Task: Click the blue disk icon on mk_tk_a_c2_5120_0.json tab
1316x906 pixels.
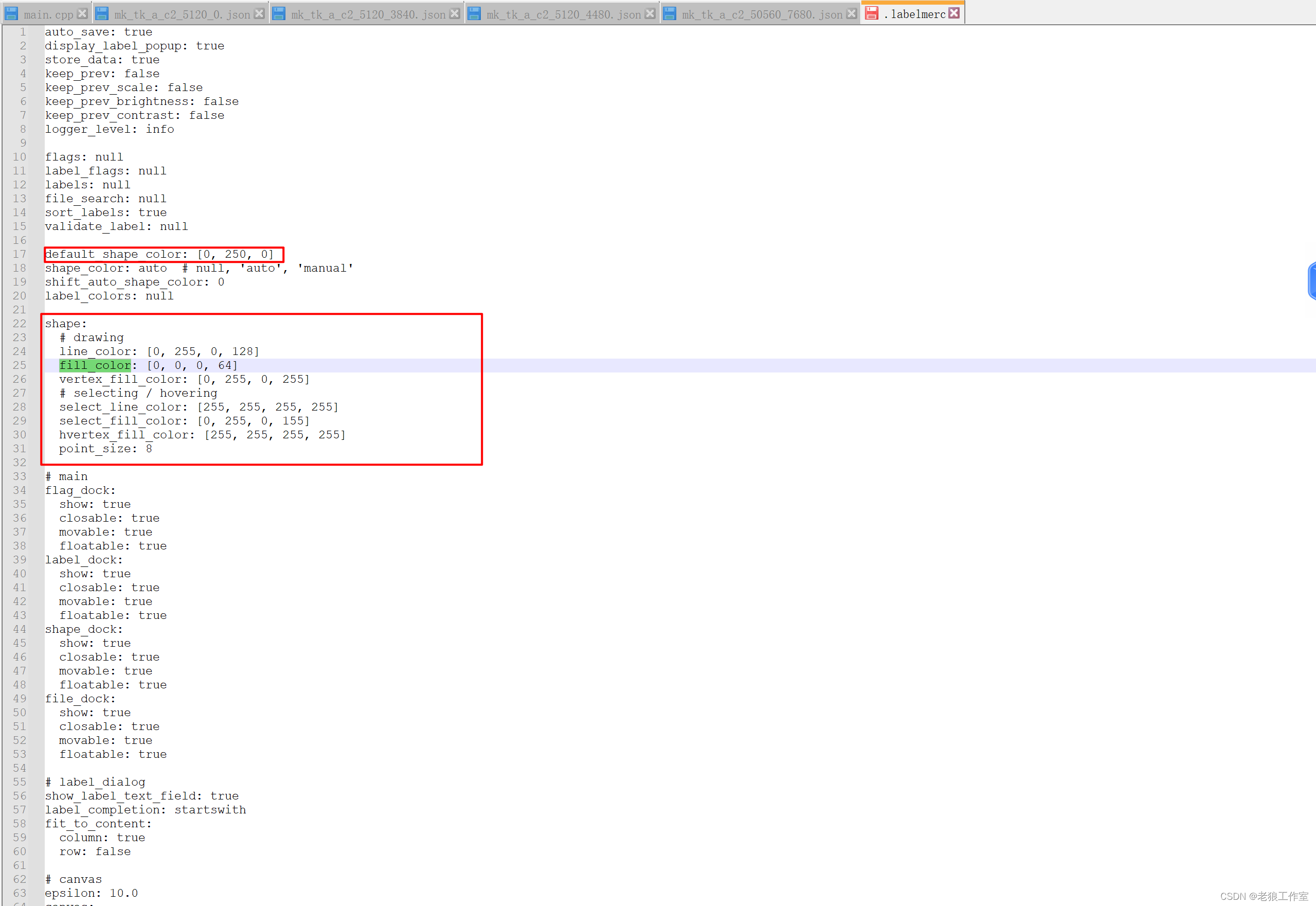Action: 102,13
